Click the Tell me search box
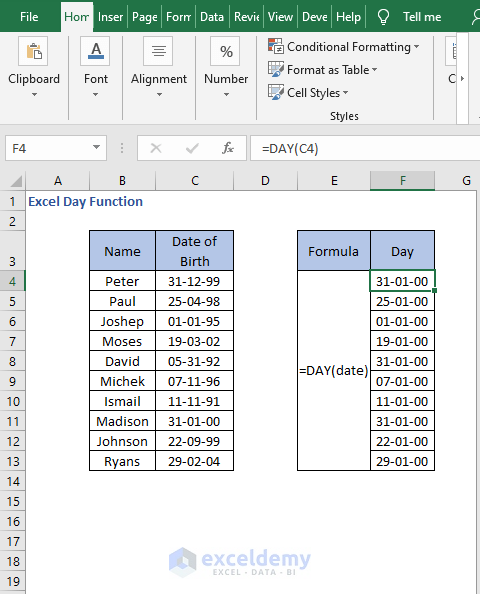This screenshot has height=594, width=480. tap(422, 17)
